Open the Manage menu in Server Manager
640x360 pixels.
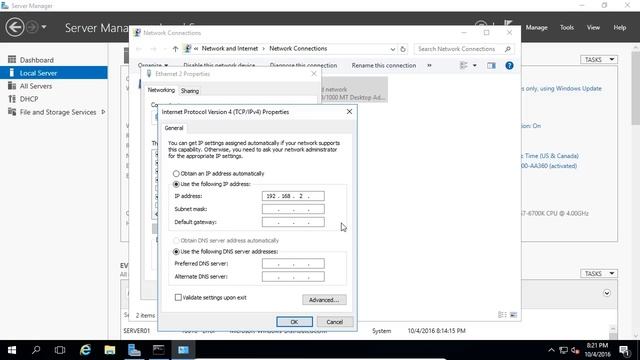tap(536, 27)
